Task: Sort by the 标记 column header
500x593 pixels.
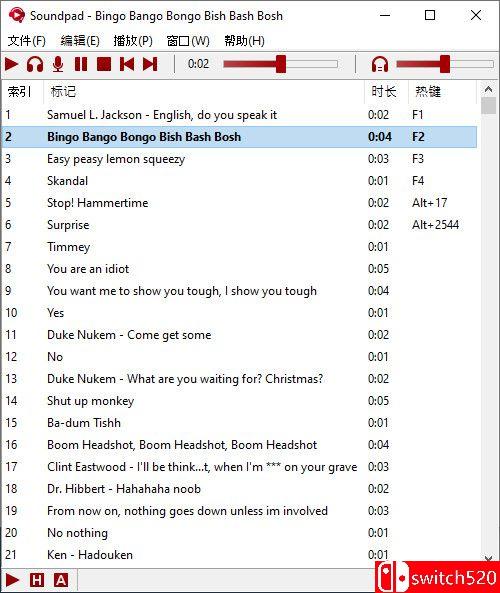Action: 203,92
